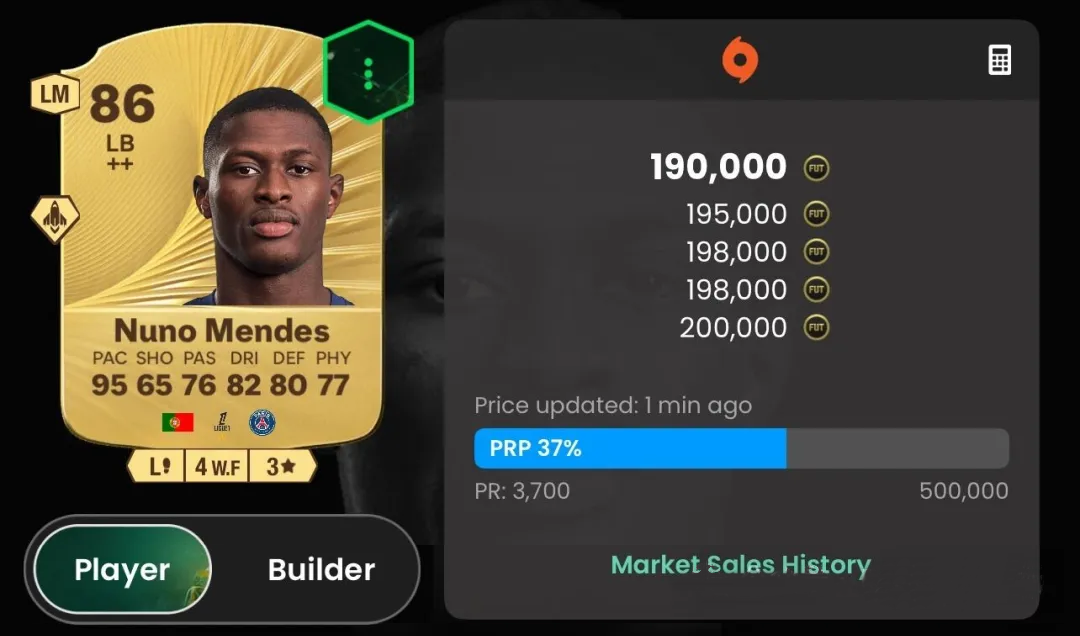This screenshot has height=636, width=1080.
Task: Click the PRP 37% price range bar
Action: [742, 449]
